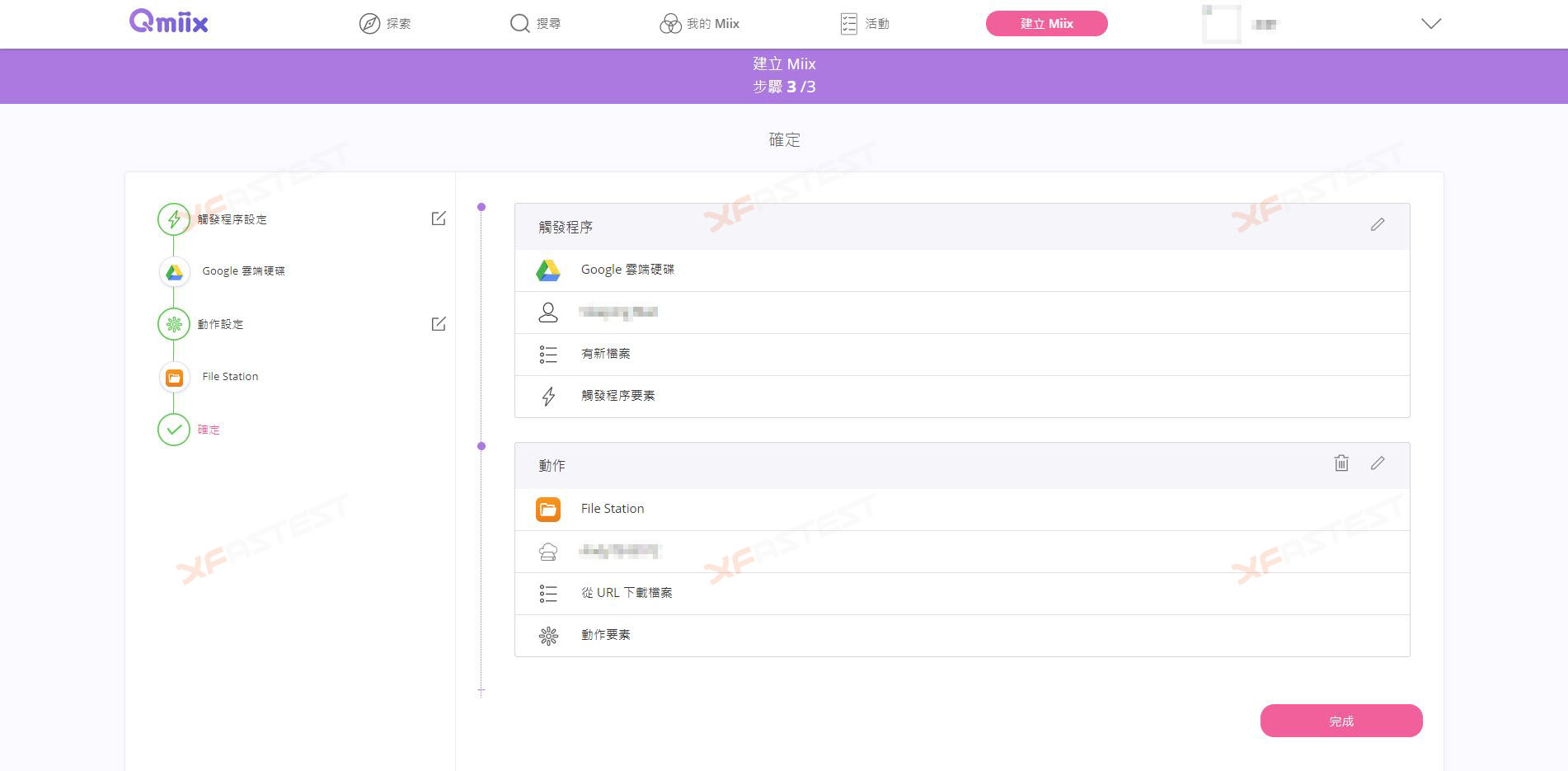Viewport: 1568px width, 771px height.
Task: Select 動作設定 step label
Action: pos(220,324)
